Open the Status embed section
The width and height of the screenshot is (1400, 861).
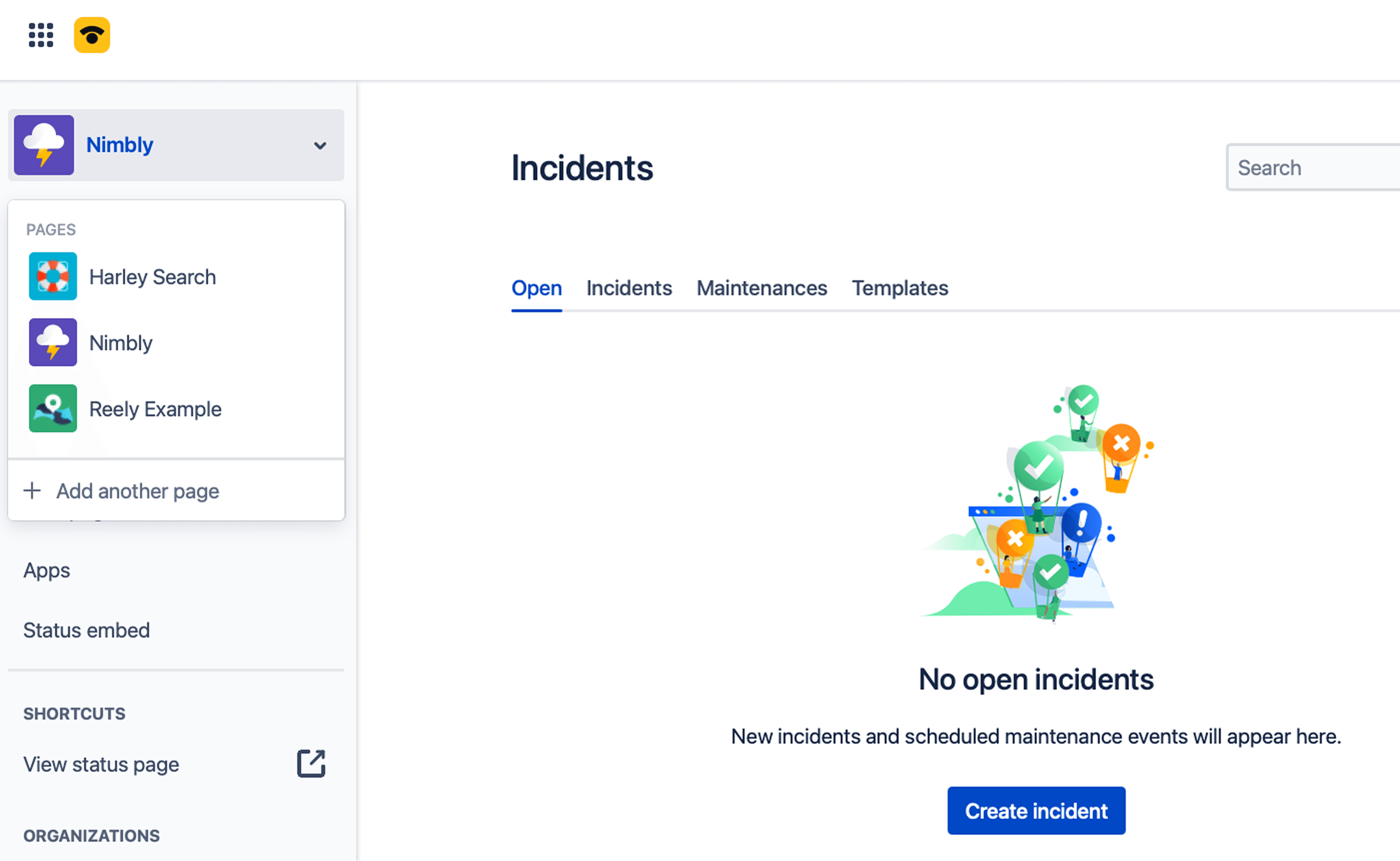tap(86, 630)
